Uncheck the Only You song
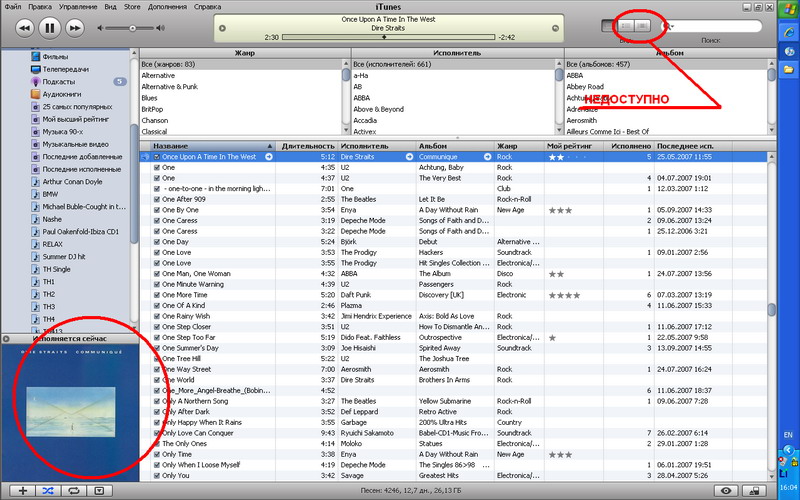 tap(157, 476)
